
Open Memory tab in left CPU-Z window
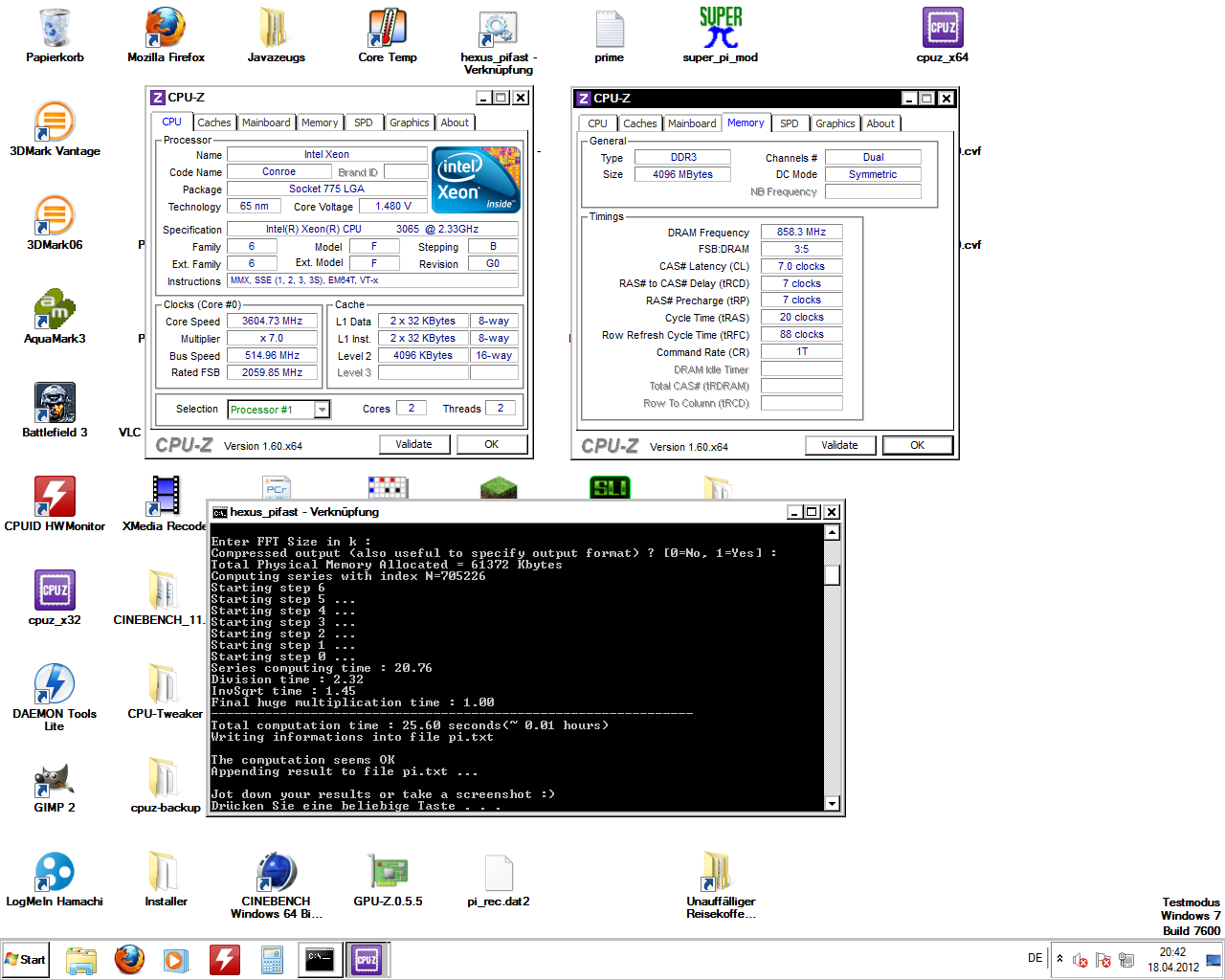[x=320, y=122]
